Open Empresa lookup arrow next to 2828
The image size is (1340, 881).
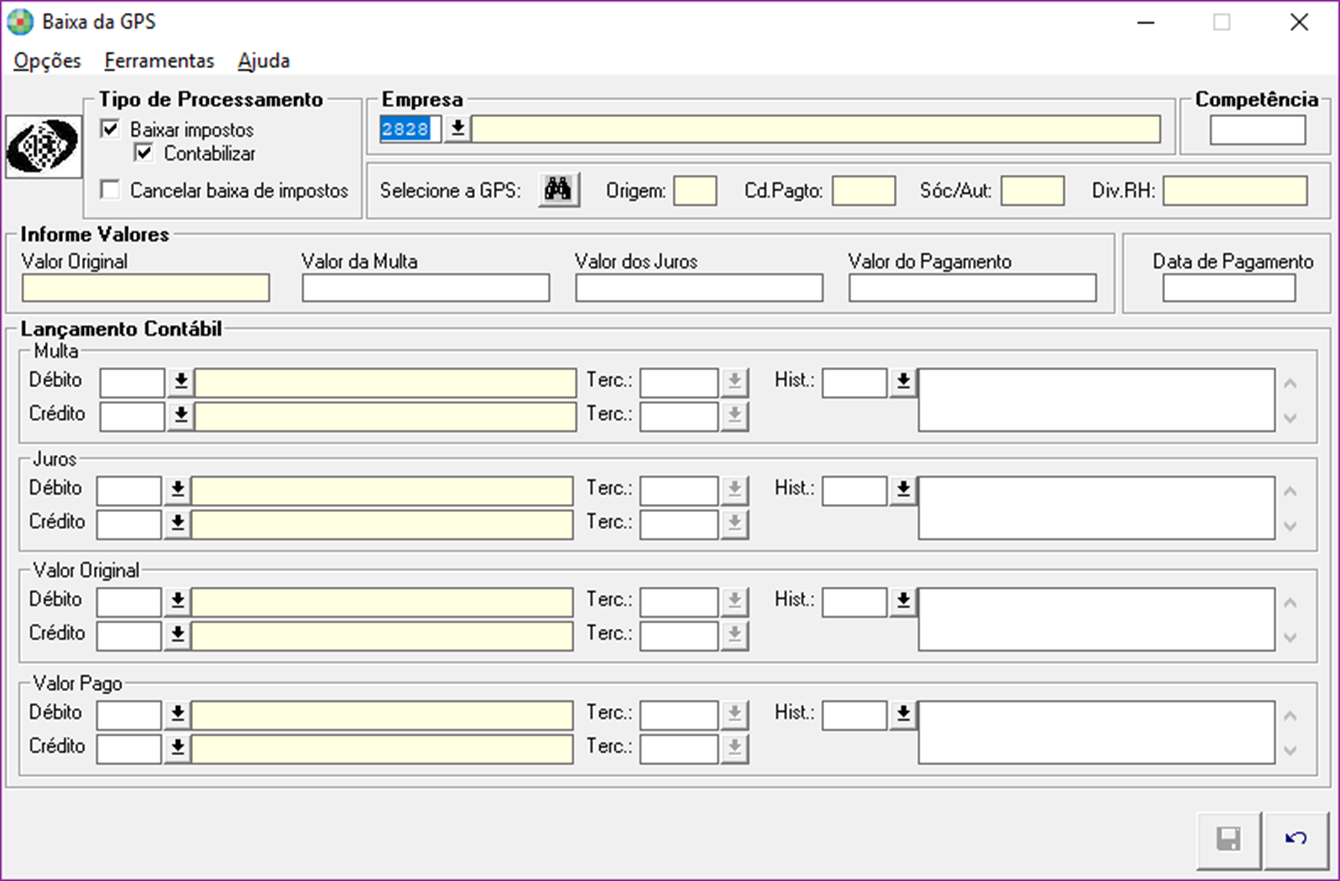point(457,129)
